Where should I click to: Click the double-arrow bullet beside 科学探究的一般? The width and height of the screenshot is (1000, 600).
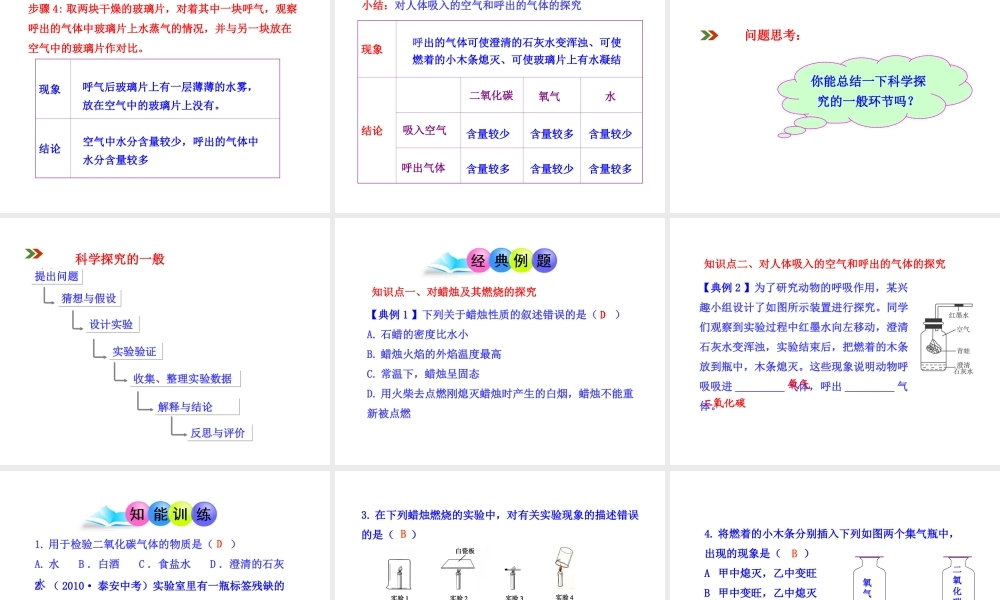34,254
